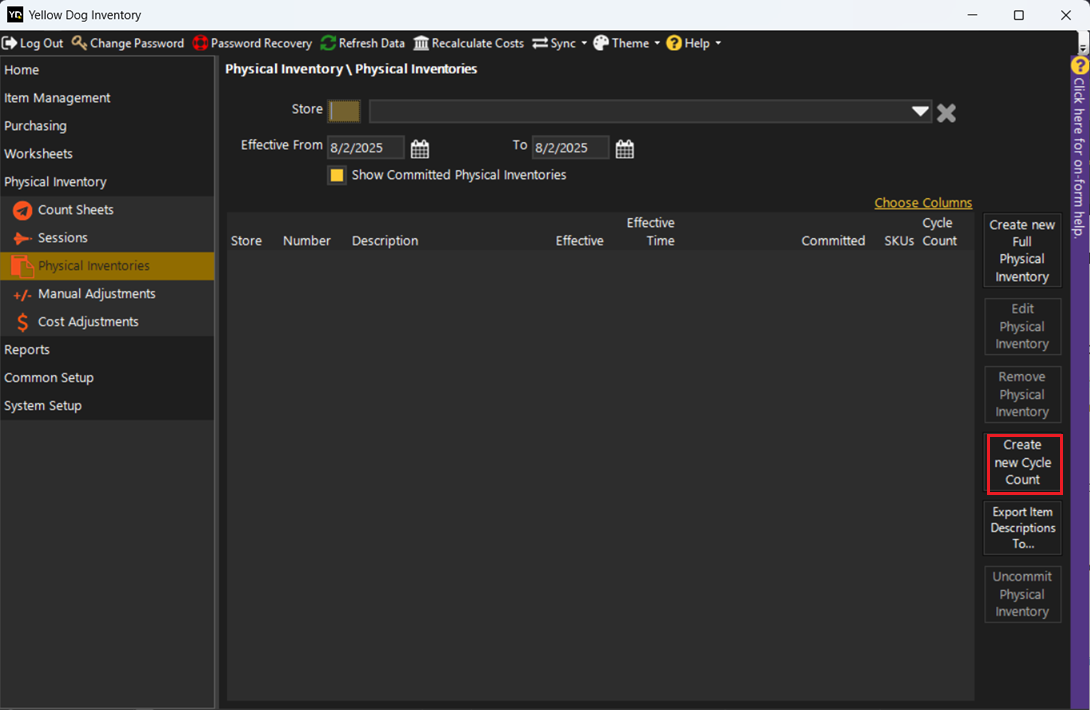The height and width of the screenshot is (710, 1090).
Task: Click Remove Physical Inventory button
Action: [1022, 394]
